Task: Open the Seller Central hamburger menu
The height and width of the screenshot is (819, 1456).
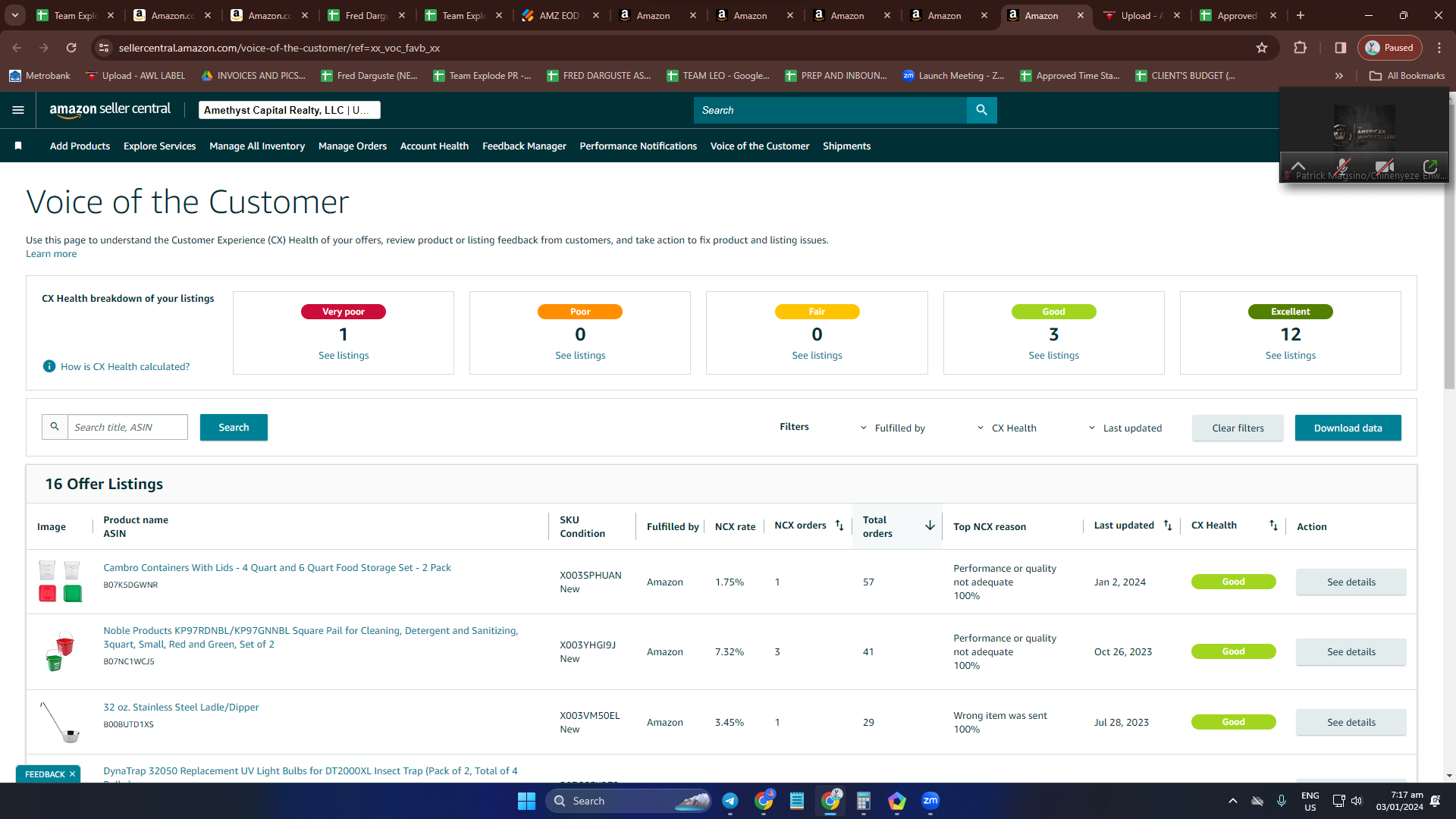Action: [18, 110]
